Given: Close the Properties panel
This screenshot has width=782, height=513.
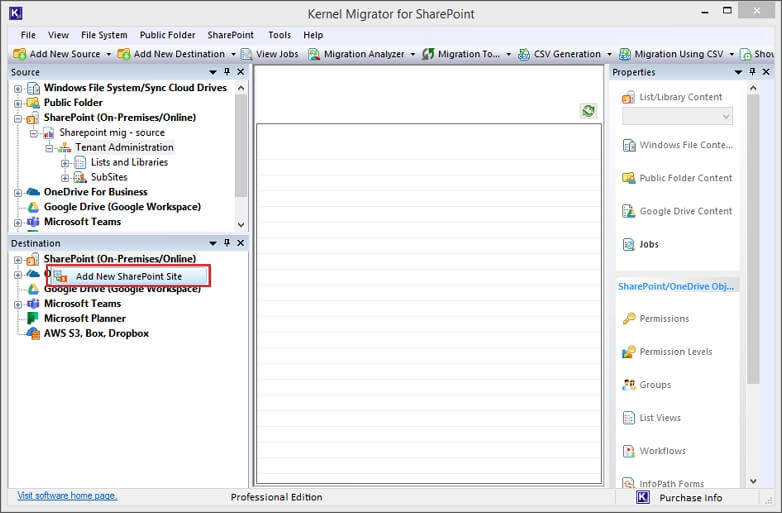Looking at the screenshot, I should coord(766,72).
